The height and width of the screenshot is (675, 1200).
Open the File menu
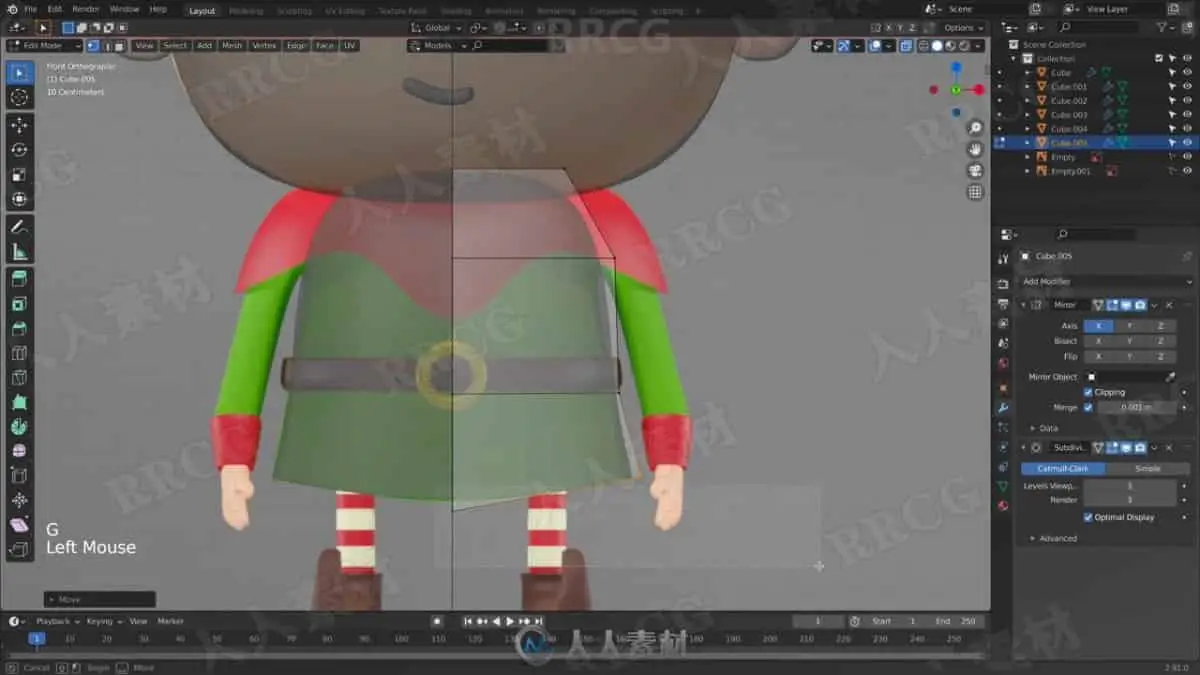coord(30,9)
